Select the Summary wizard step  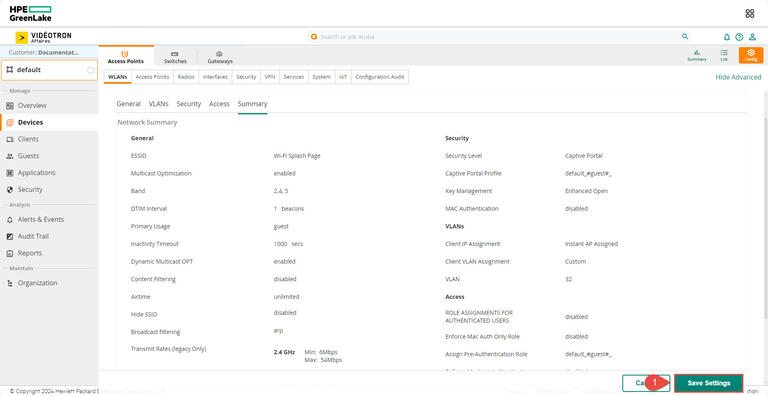point(252,104)
